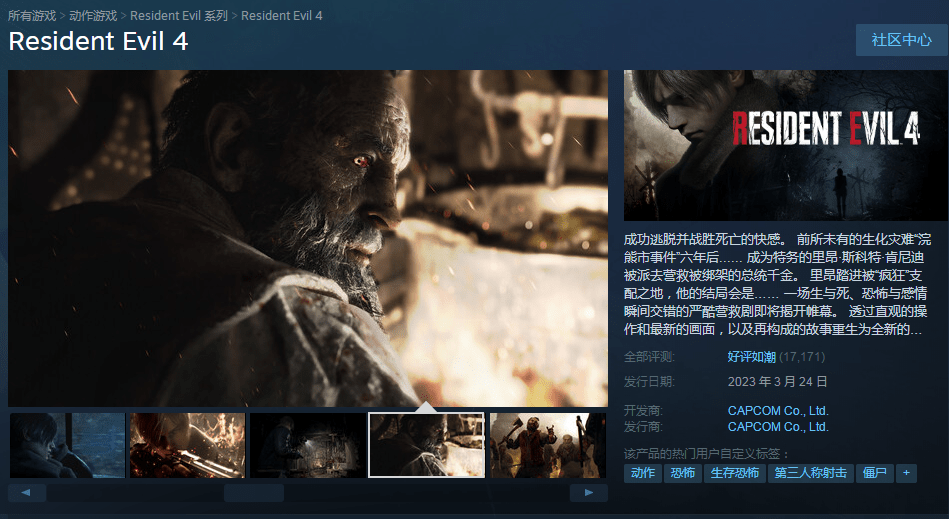Select the first thumbnail showing Leon by window
Viewport: 949px width, 519px height.
pos(67,445)
